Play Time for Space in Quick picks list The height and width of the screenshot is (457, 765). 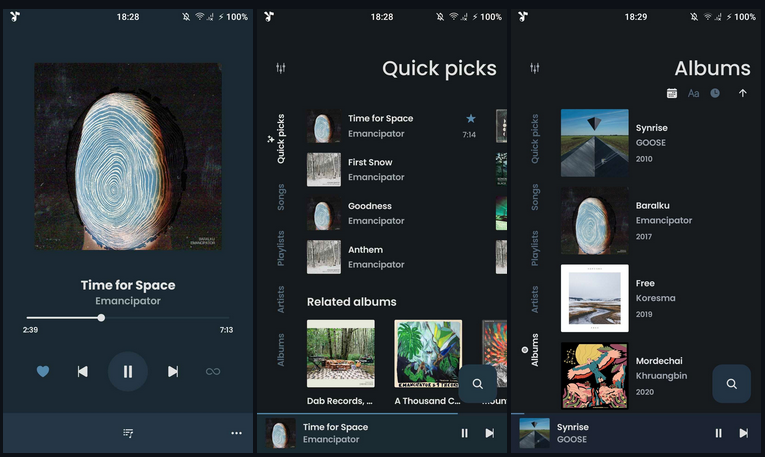tap(393, 126)
